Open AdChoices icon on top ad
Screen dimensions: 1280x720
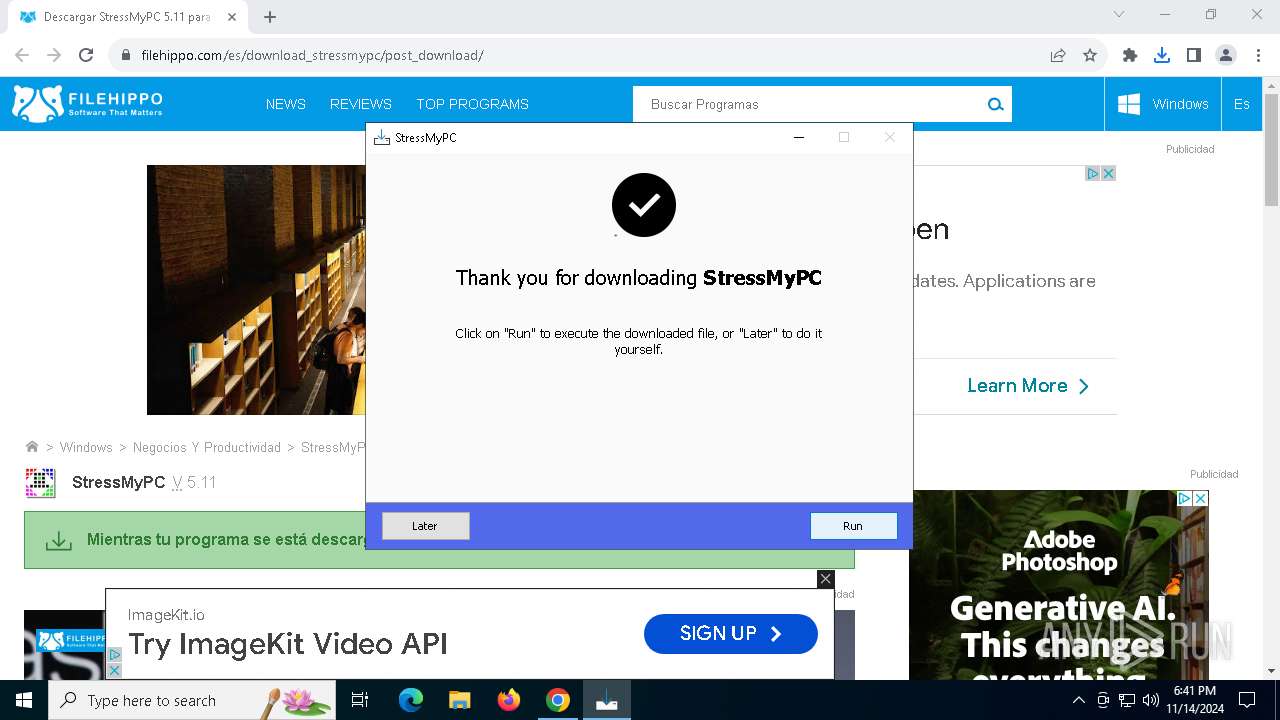(x=1093, y=173)
